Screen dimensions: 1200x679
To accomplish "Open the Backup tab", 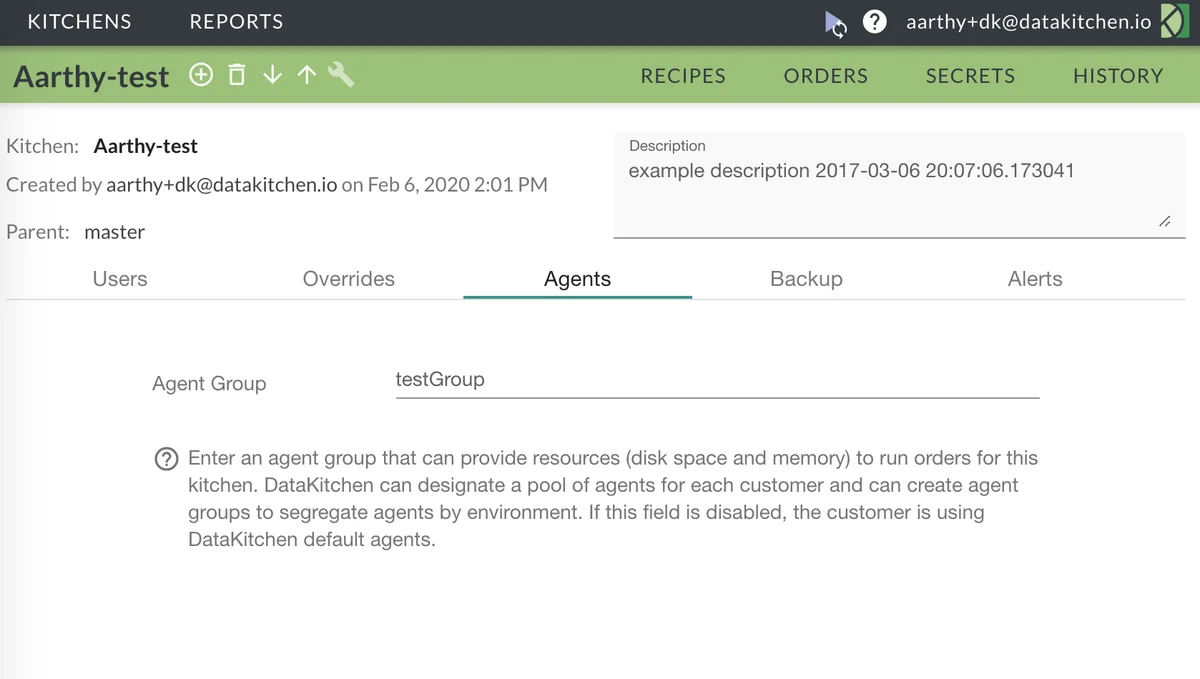I will click(x=806, y=279).
